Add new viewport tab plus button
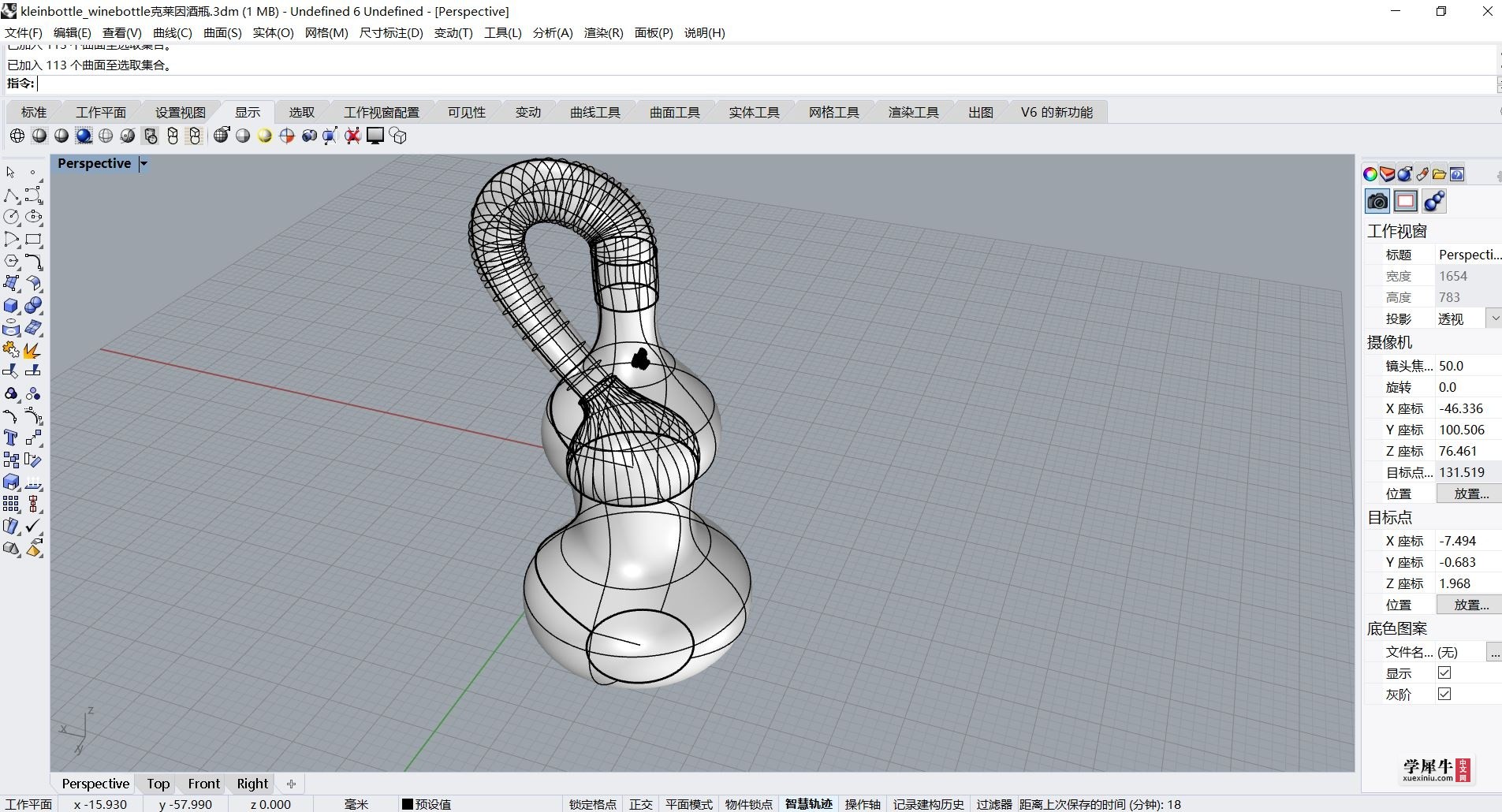Viewport: 1502px width, 812px height. point(291,784)
